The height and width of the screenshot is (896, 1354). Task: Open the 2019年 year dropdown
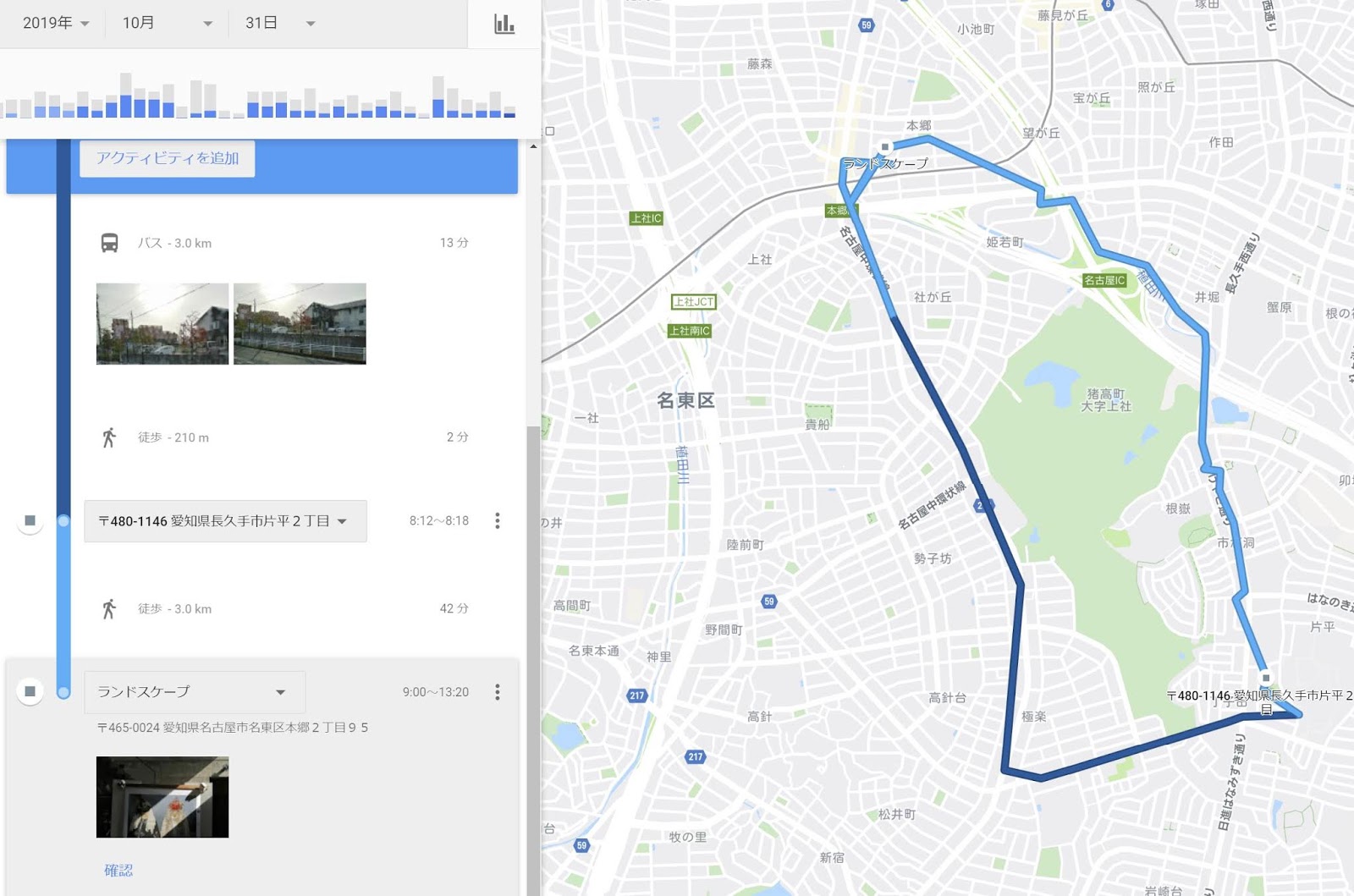[56, 23]
